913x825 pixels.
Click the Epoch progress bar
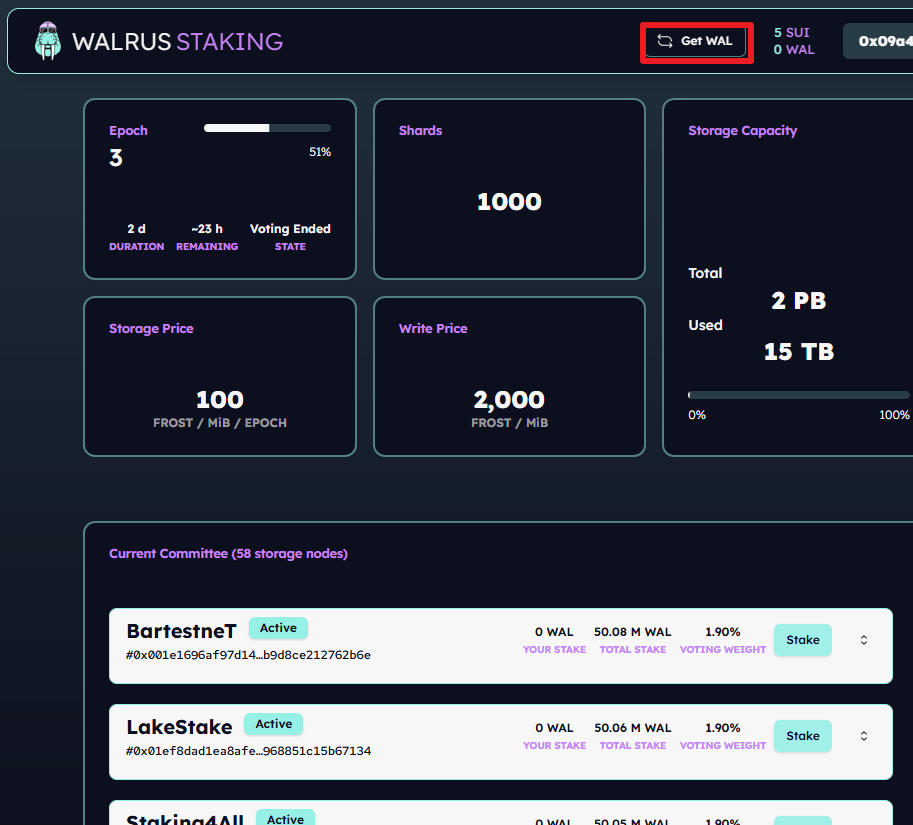click(x=267, y=128)
